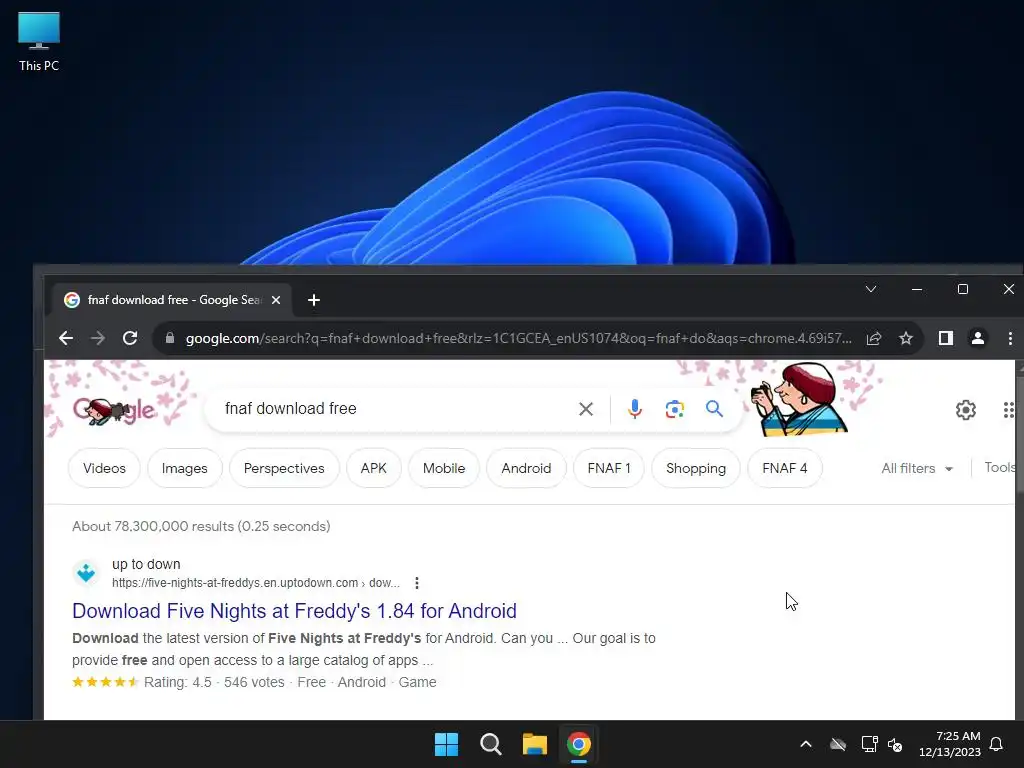Start voice search with the microphone icon
This screenshot has width=1024, height=768.
[634, 409]
